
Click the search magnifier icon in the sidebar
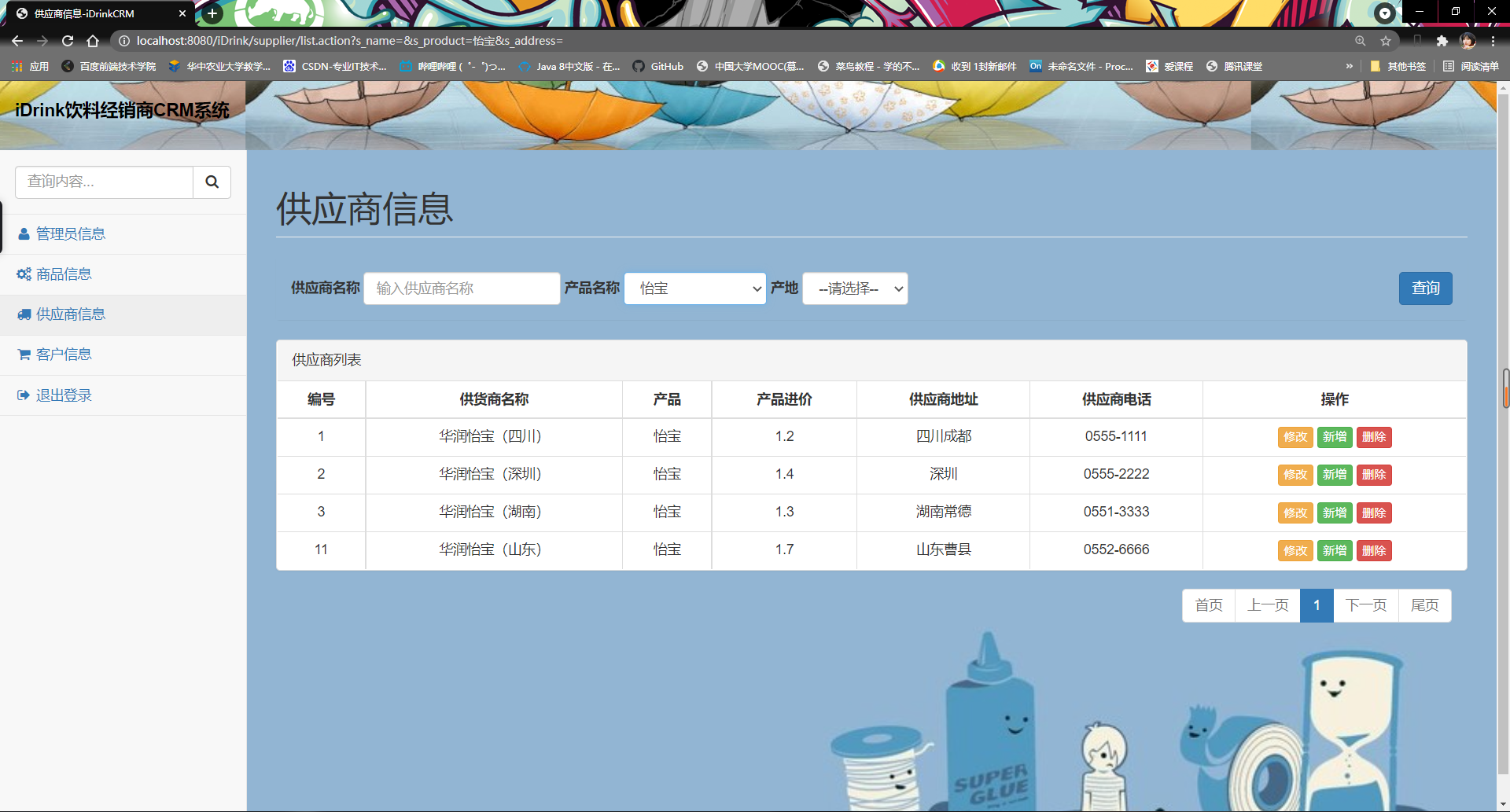212,182
